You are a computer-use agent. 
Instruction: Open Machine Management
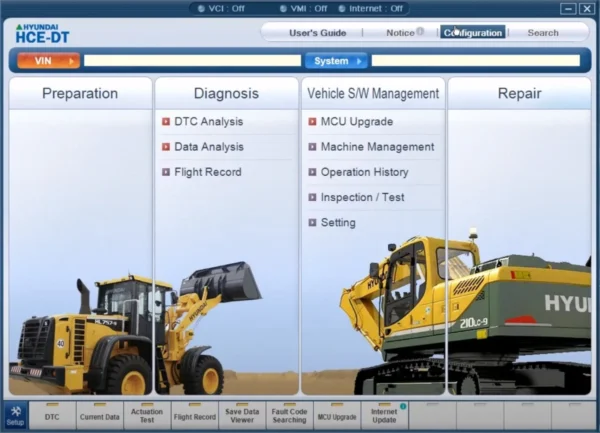(x=377, y=147)
